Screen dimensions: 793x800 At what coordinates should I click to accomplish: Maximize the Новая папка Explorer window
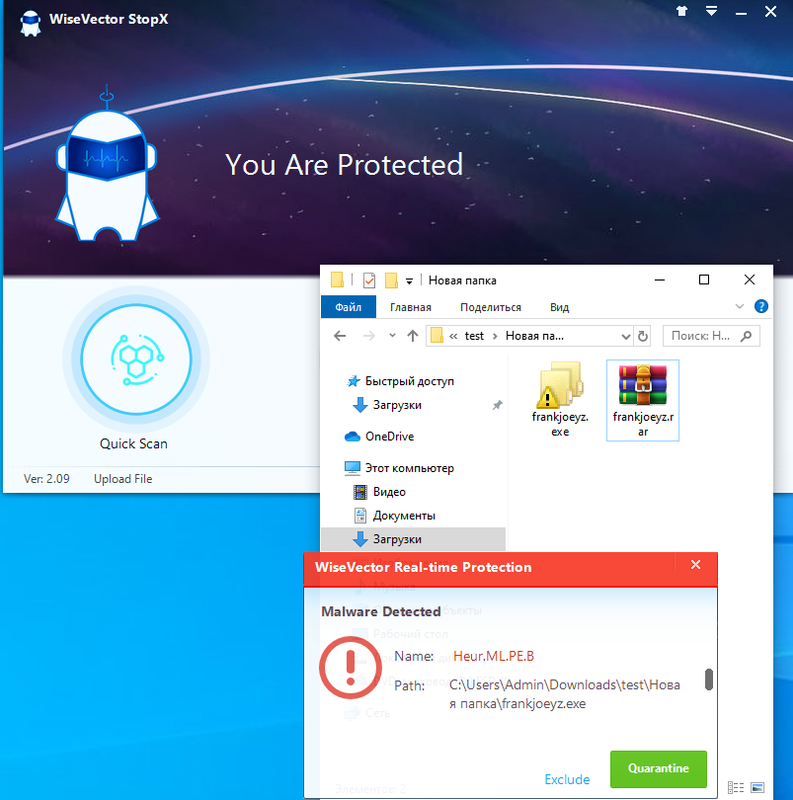[704, 280]
